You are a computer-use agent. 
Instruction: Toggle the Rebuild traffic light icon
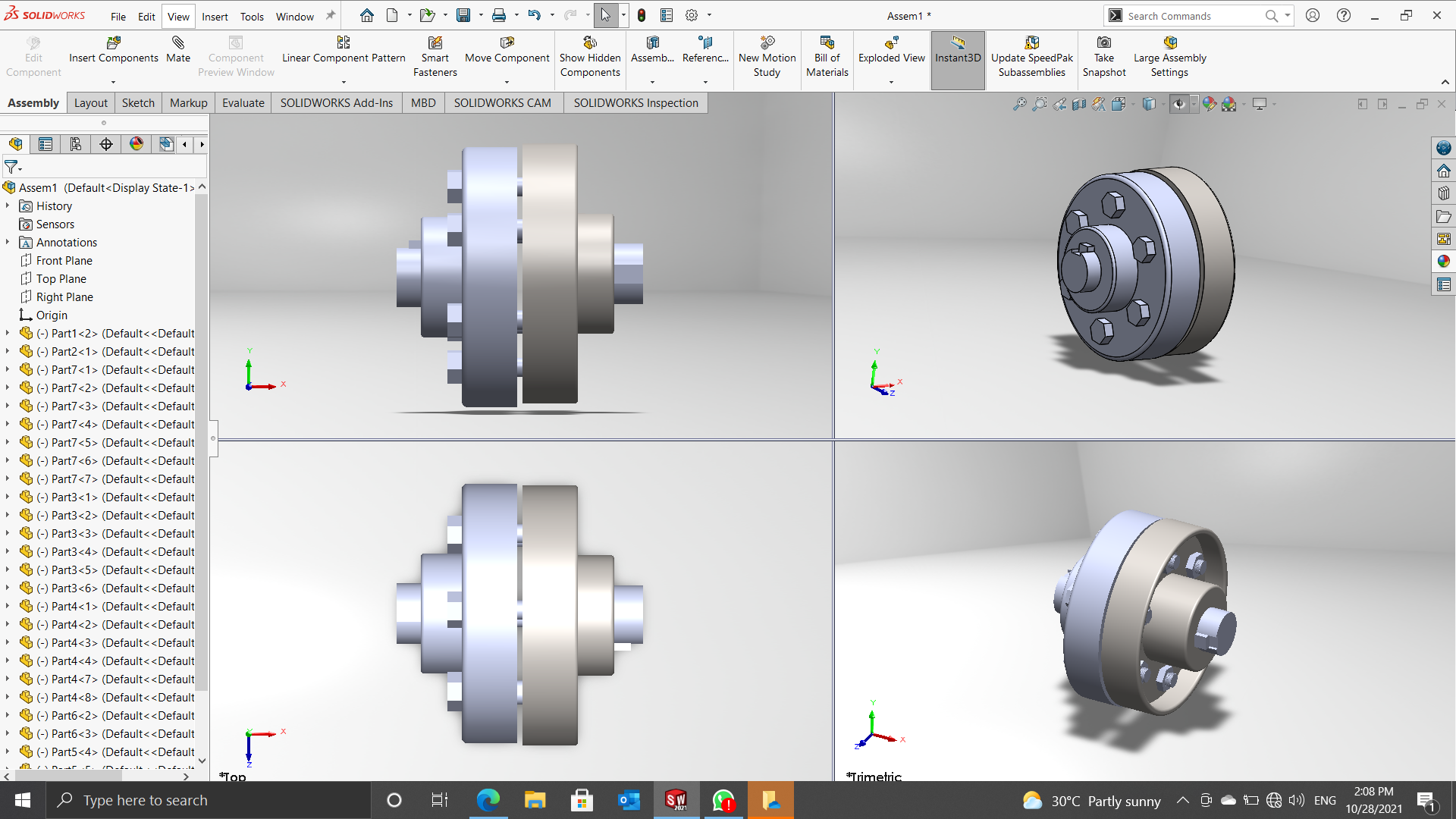642,15
